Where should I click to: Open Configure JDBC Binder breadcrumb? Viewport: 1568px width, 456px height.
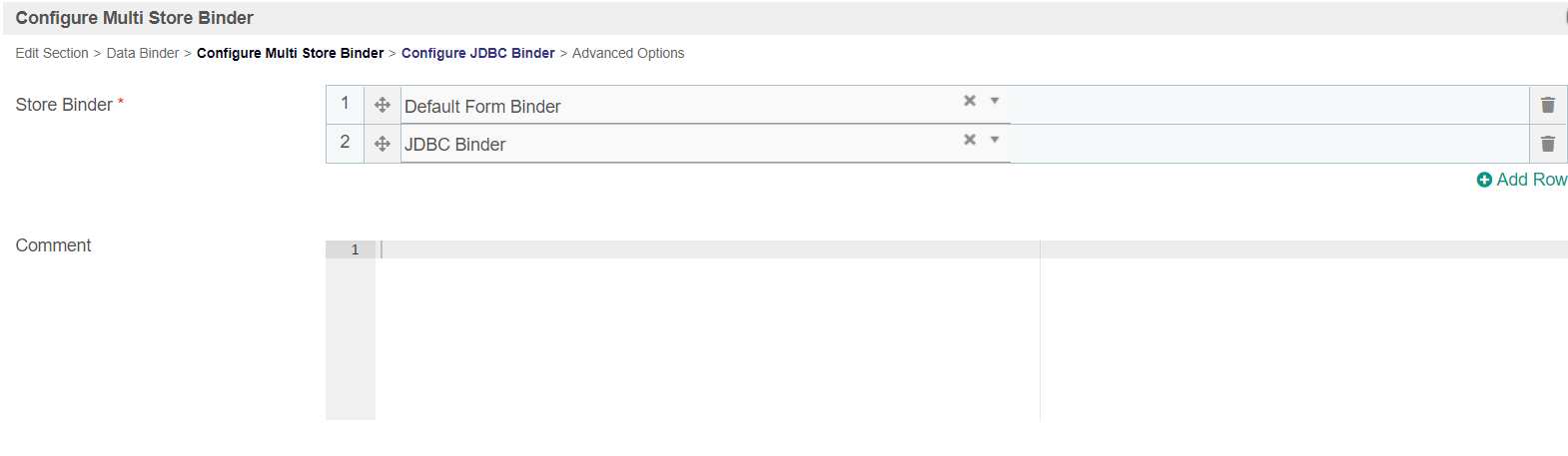[x=477, y=53]
